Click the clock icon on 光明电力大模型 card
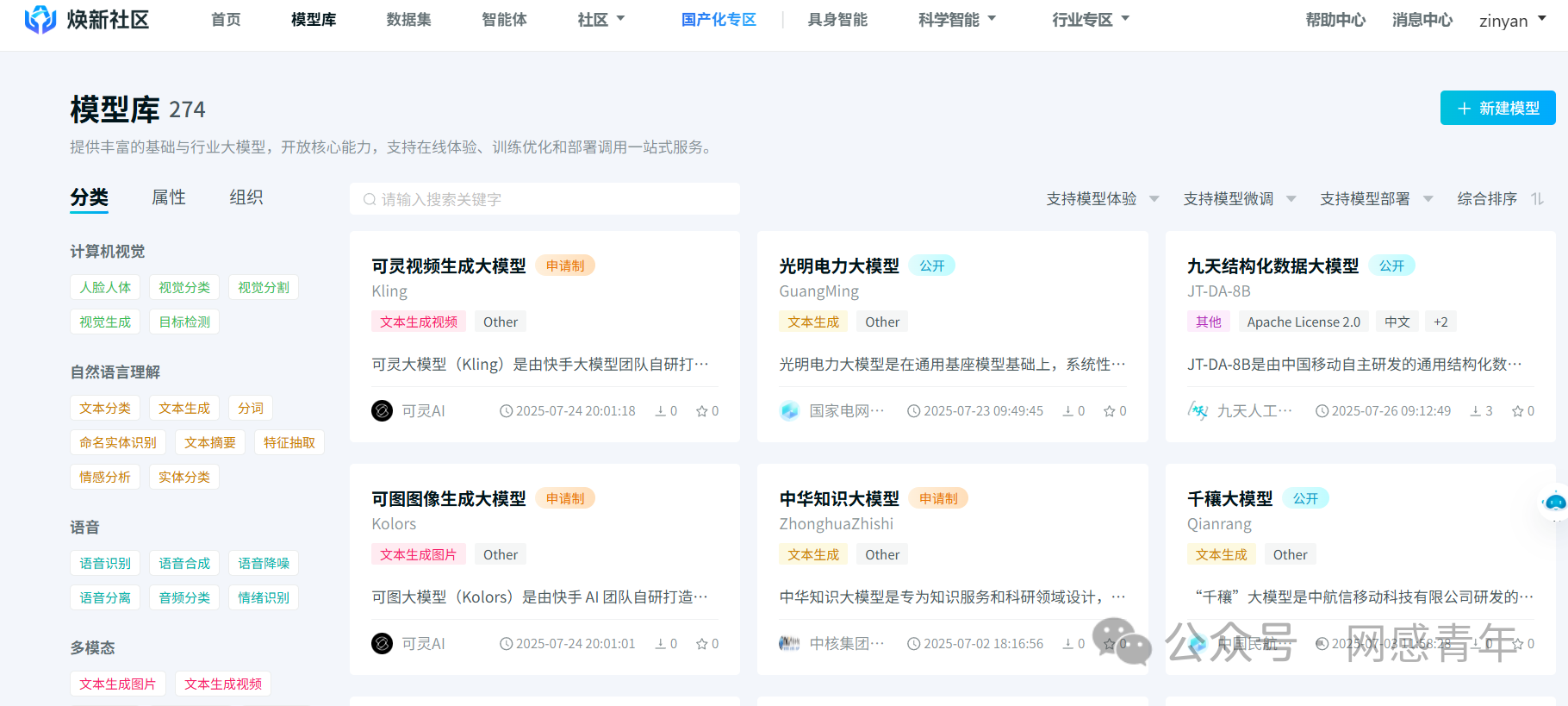 914,411
